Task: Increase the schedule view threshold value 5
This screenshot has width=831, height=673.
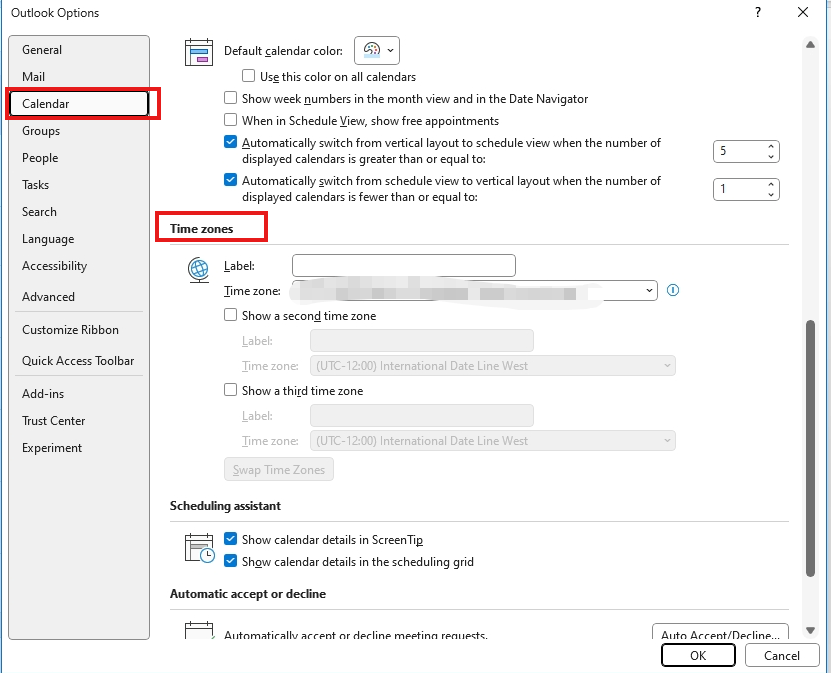Action: 771,146
